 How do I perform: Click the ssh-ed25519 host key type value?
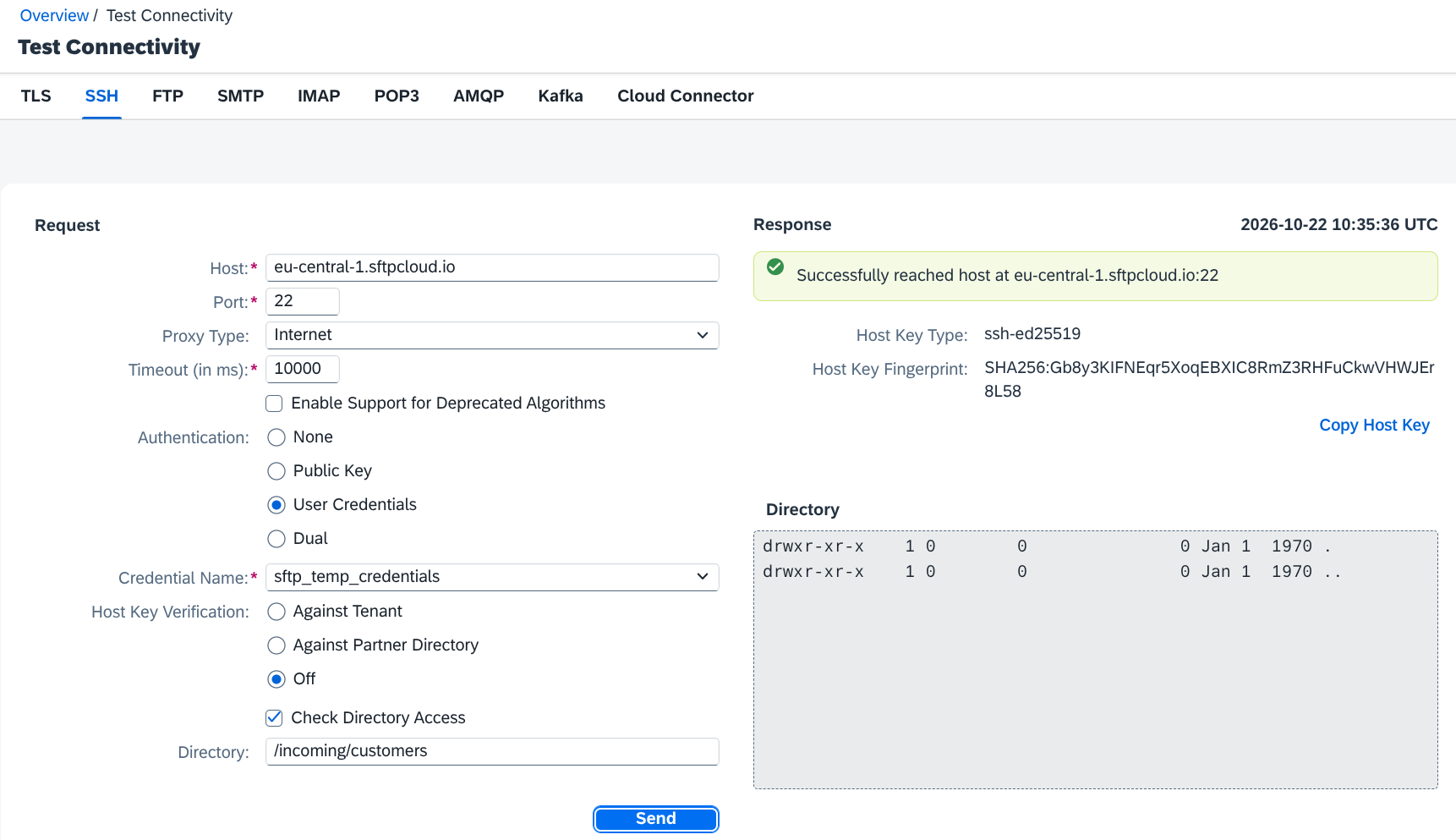[1032, 334]
